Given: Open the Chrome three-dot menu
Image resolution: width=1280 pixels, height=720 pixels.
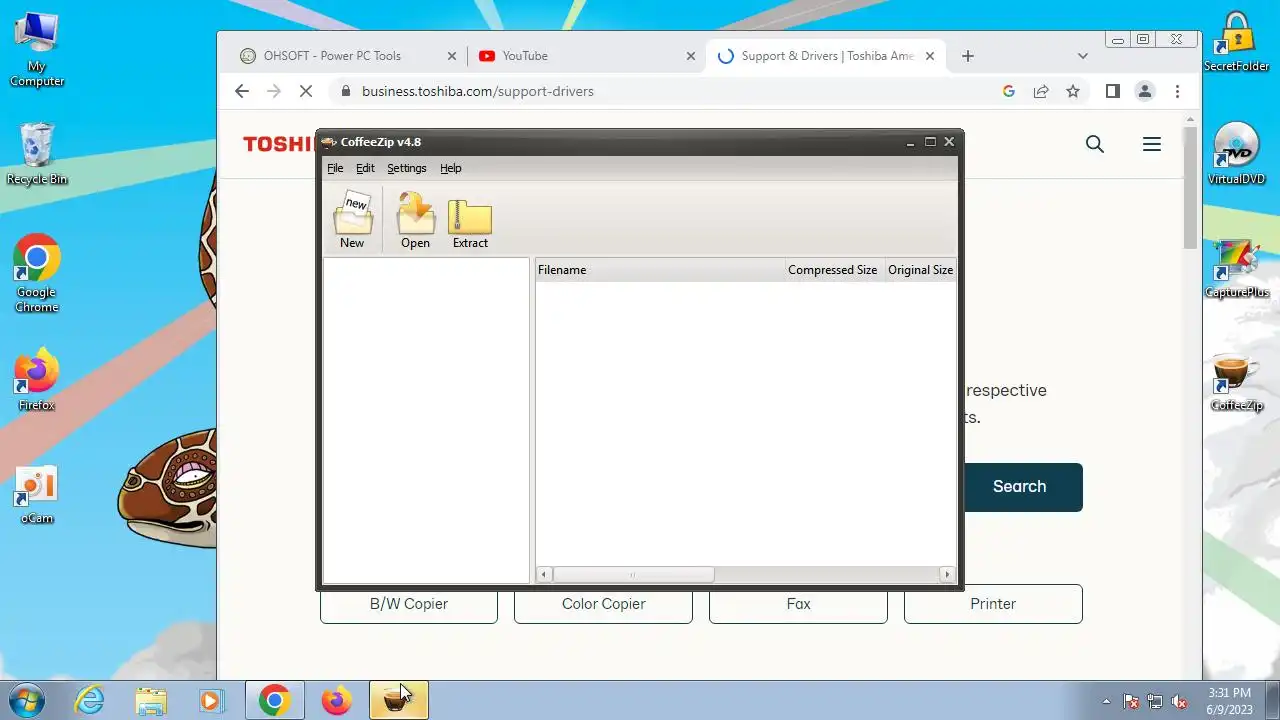Looking at the screenshot, I should 1177,91.
